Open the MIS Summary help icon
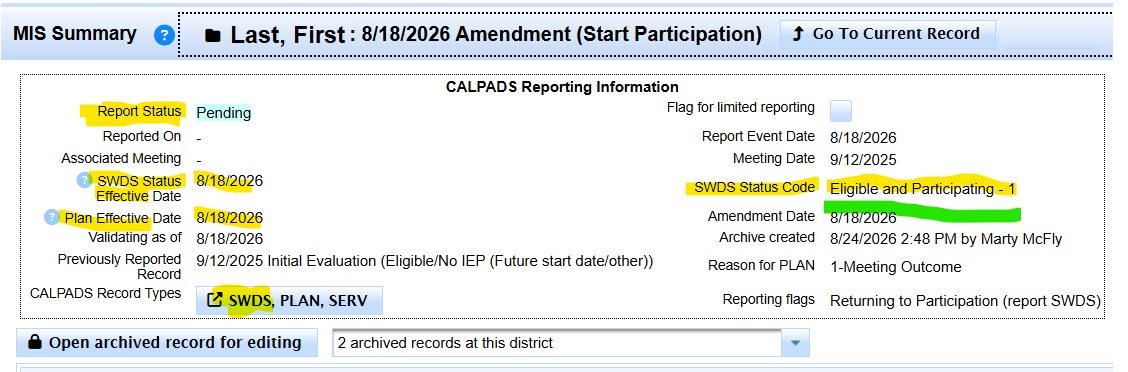 coord(164,35)
